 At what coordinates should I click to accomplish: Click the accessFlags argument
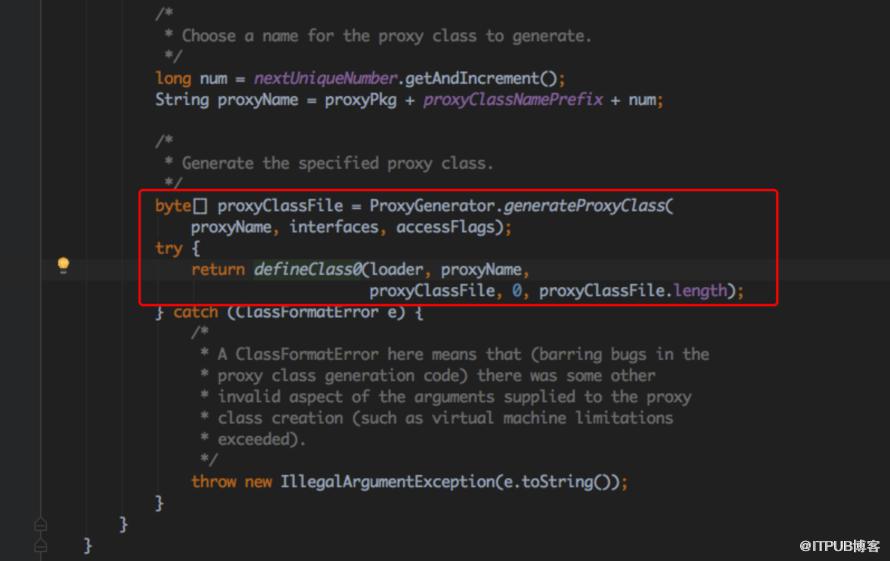click(446, 227)
